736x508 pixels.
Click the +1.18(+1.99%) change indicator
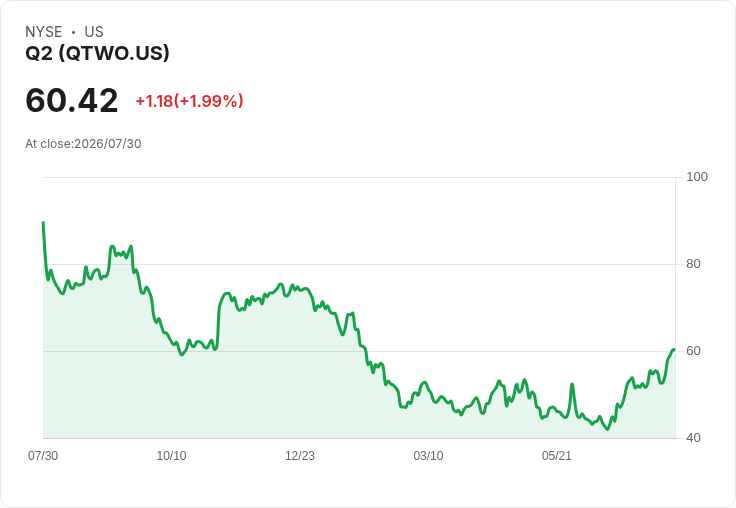point(190,101)
